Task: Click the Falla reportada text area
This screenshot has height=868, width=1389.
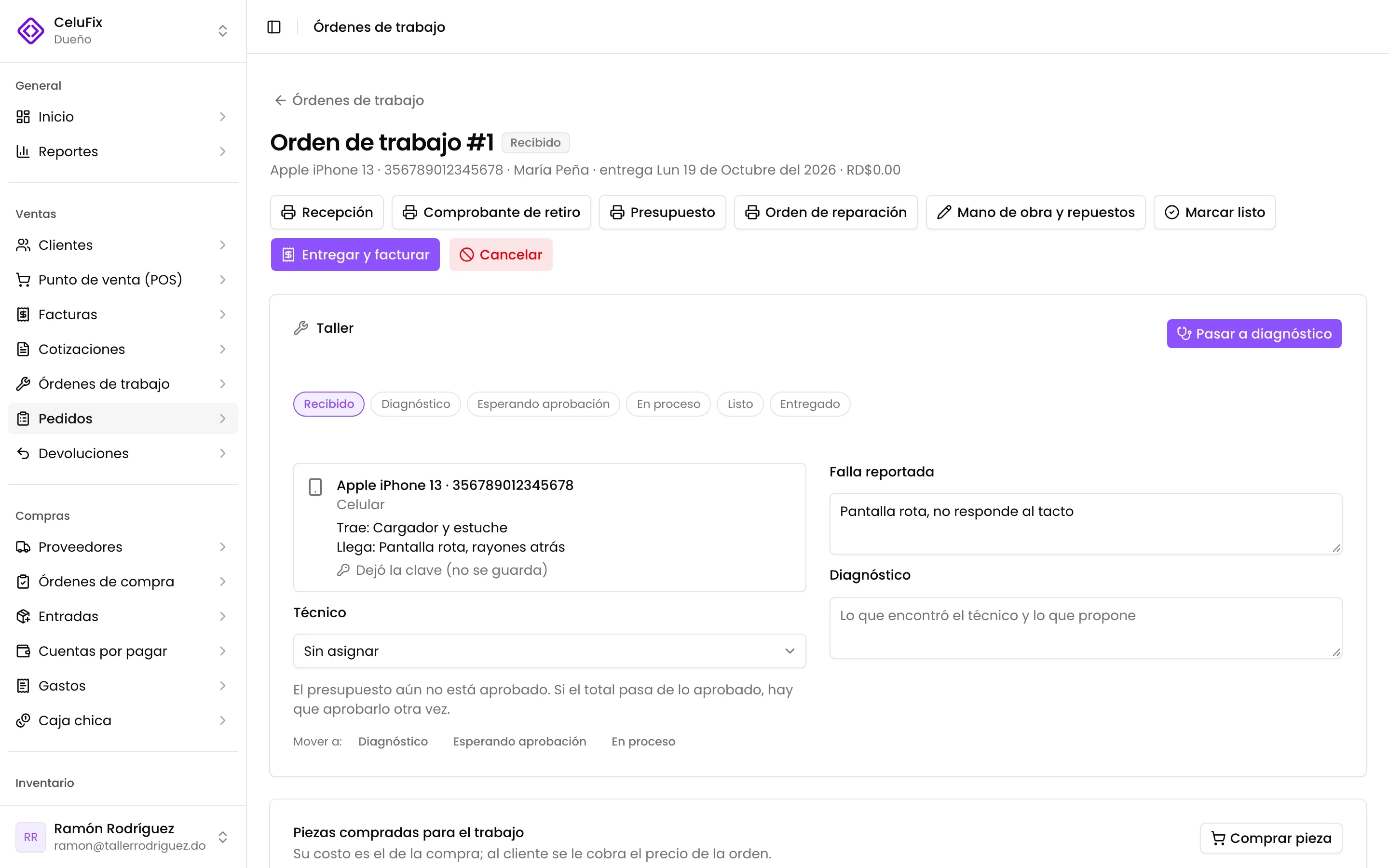Action: (1085, 524)
